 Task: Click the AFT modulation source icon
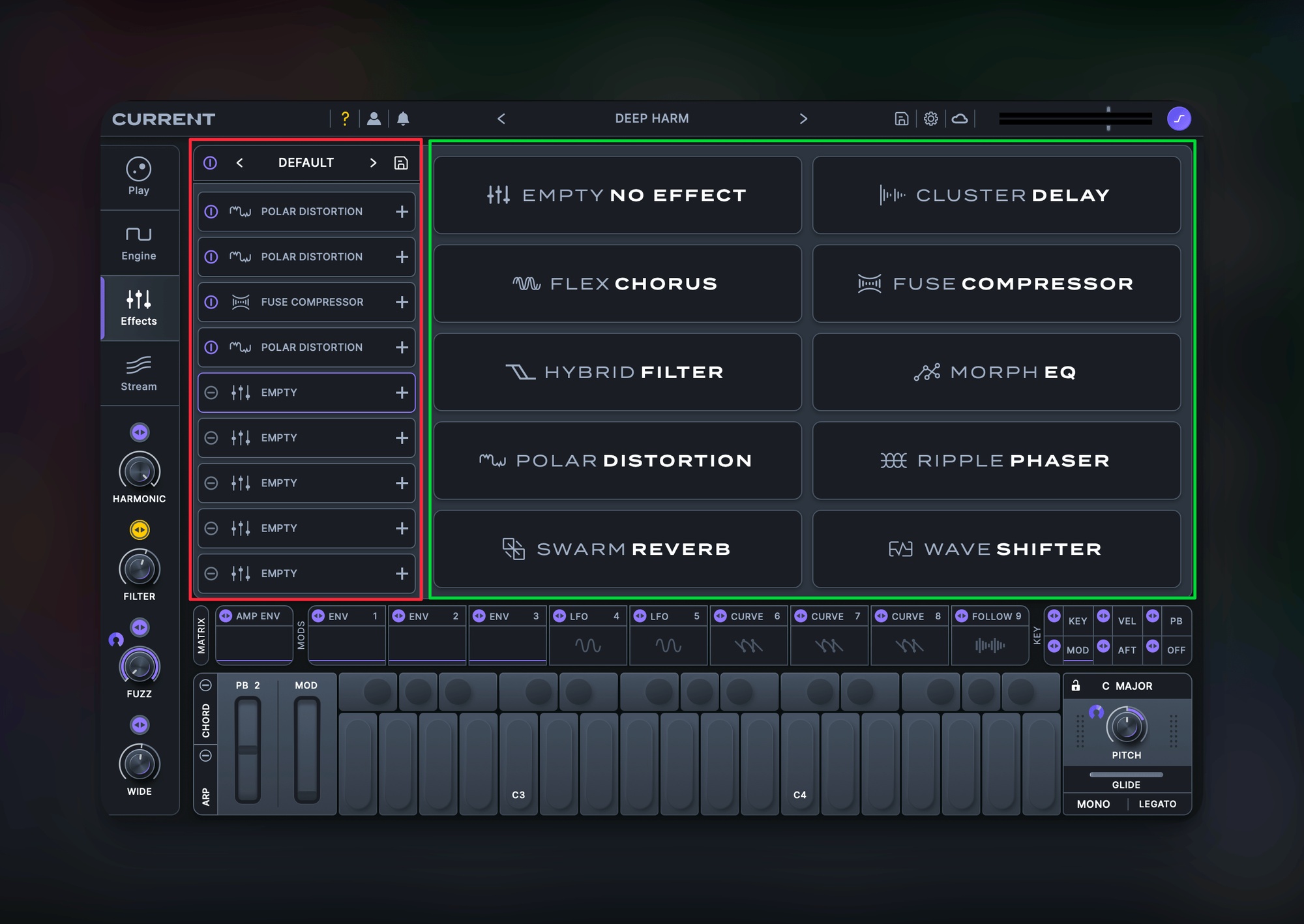[1103, 646]
